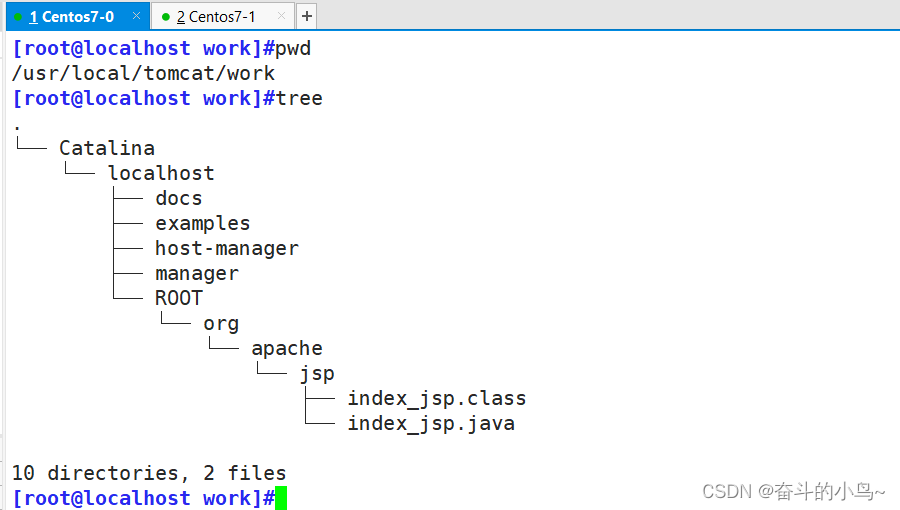This screenshot has width=900, height=510.
Task: Close the Centos7-0 session tab
Action: [135, 17]
